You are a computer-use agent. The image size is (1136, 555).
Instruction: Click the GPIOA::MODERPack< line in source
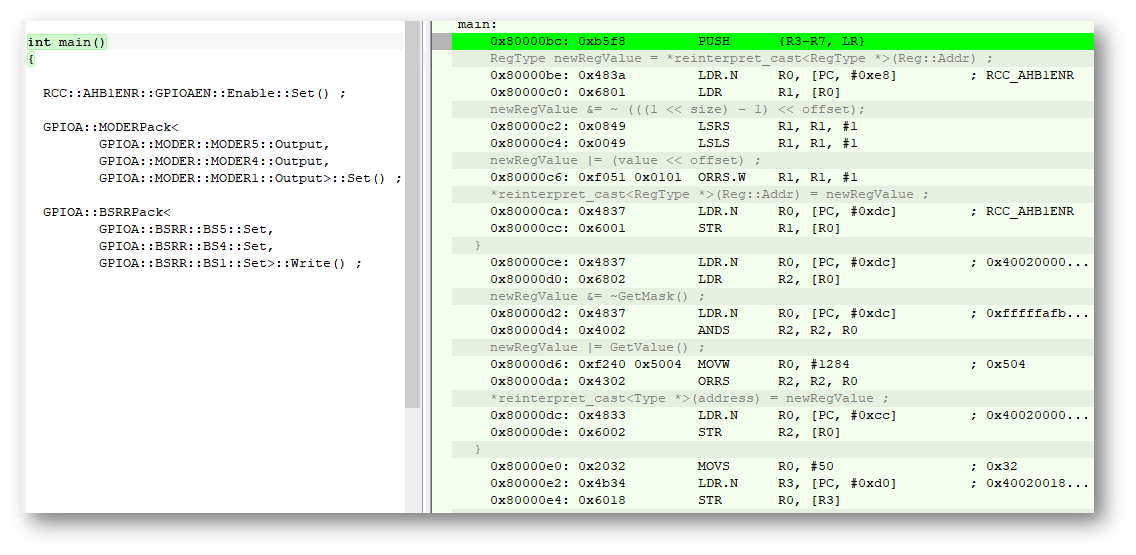pyautogui.click(x=110, y=127)
